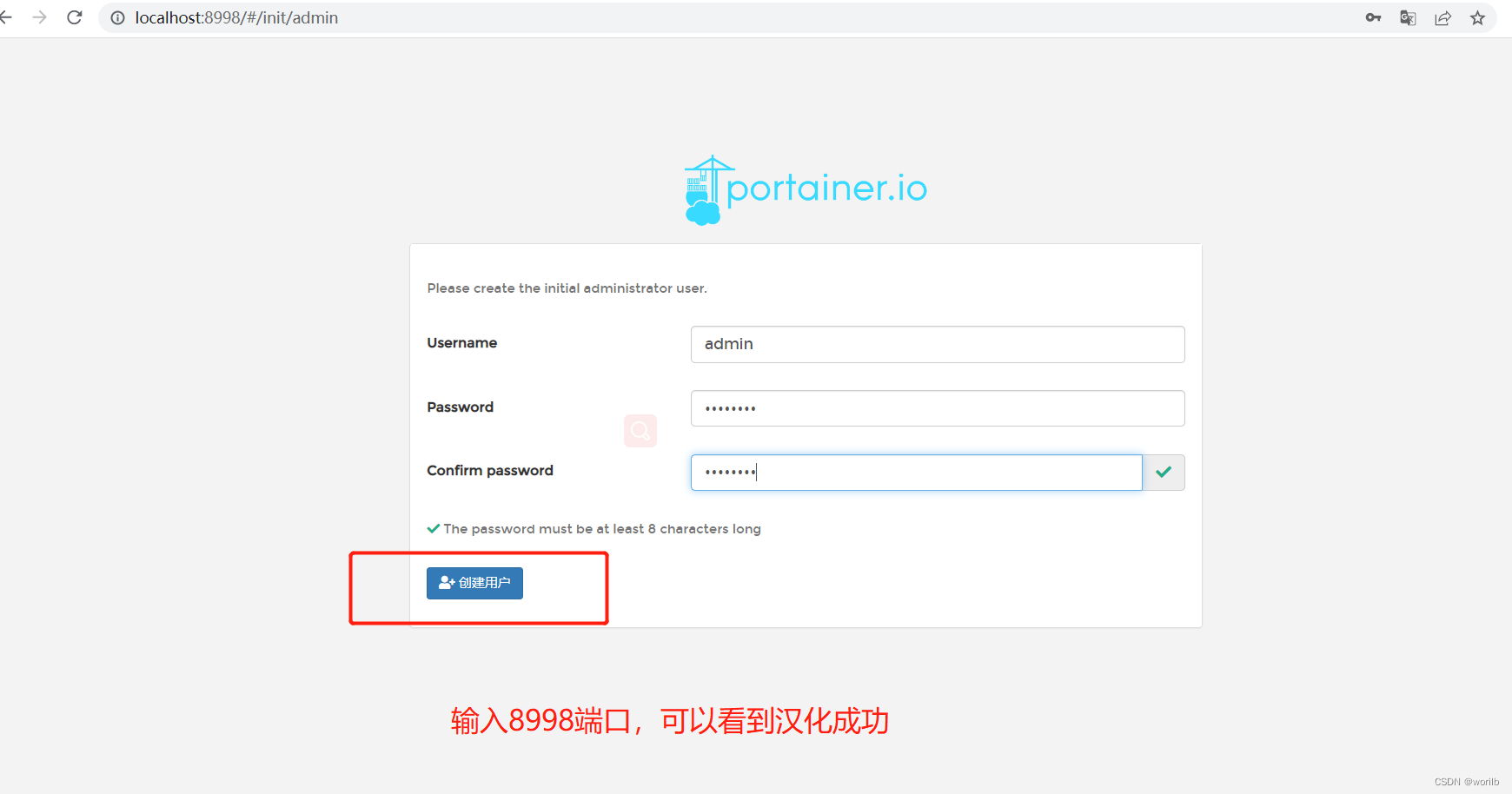1512x794 pixels.
Task: Click the password length requirement message
Action: point(594,529)
